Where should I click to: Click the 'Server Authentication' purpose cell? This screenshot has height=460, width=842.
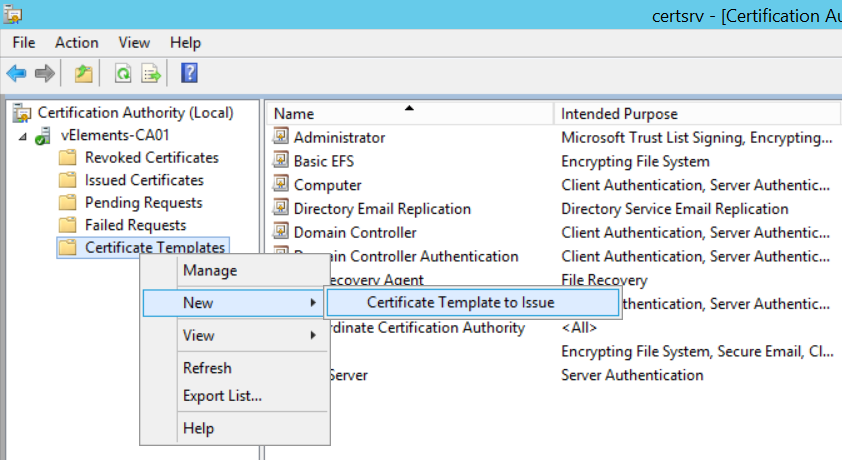[x=632, y=375]
